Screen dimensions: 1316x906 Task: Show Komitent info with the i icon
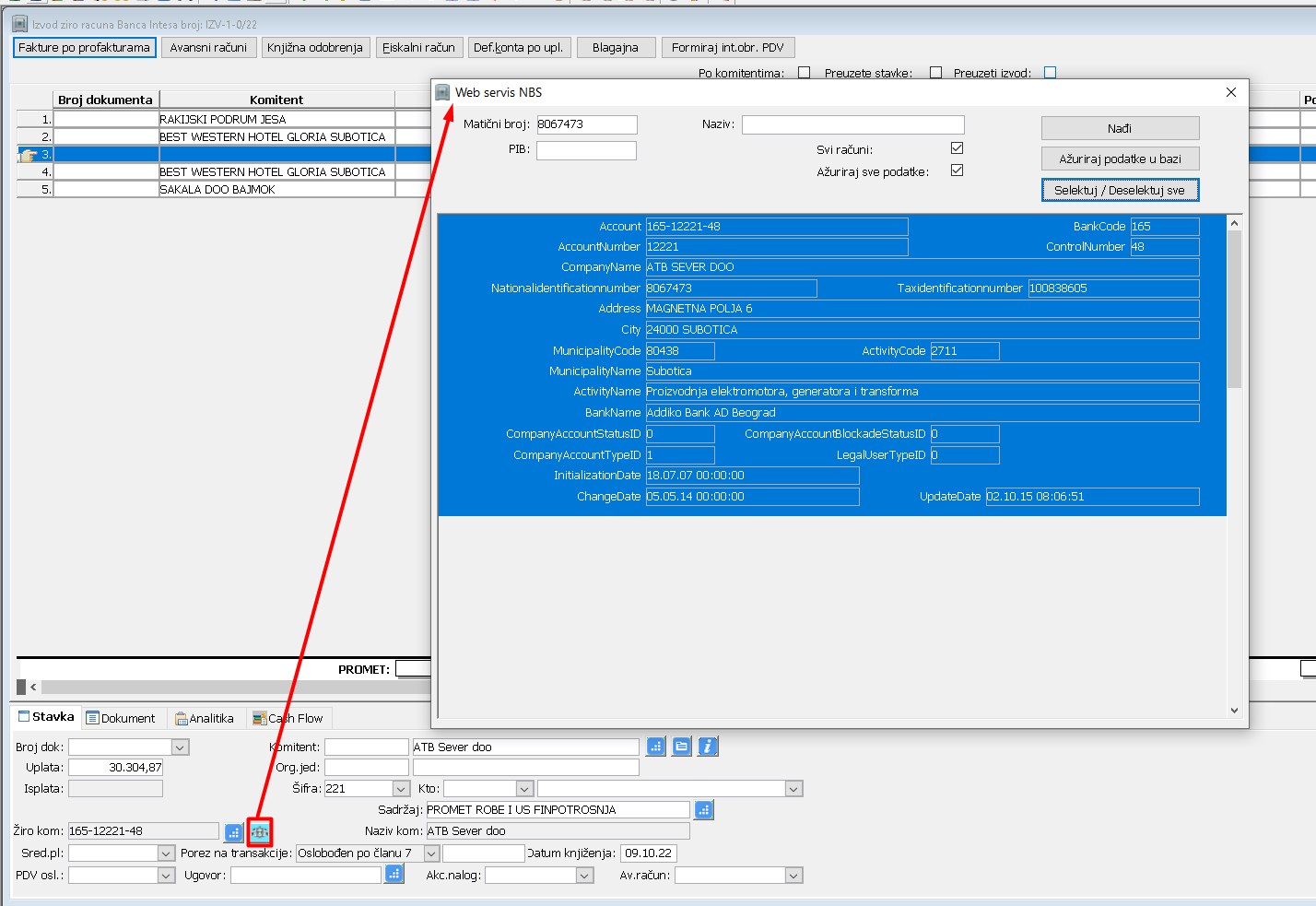tap(707, 747)
